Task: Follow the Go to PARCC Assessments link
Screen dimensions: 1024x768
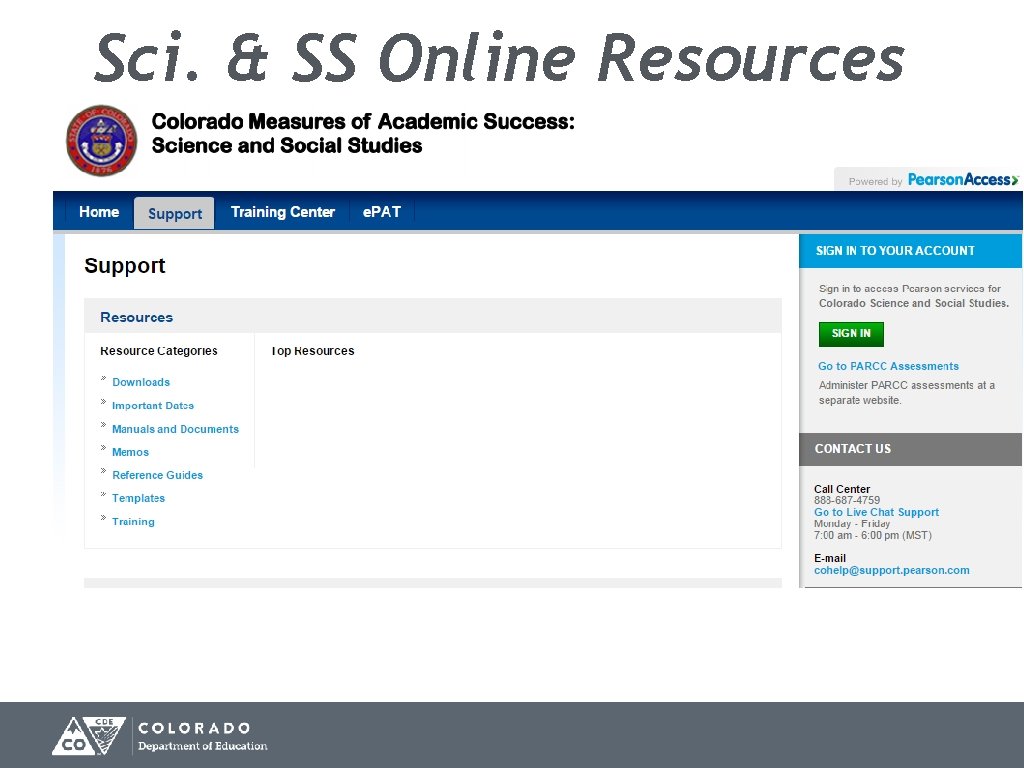Action: [x=888, y=366]
